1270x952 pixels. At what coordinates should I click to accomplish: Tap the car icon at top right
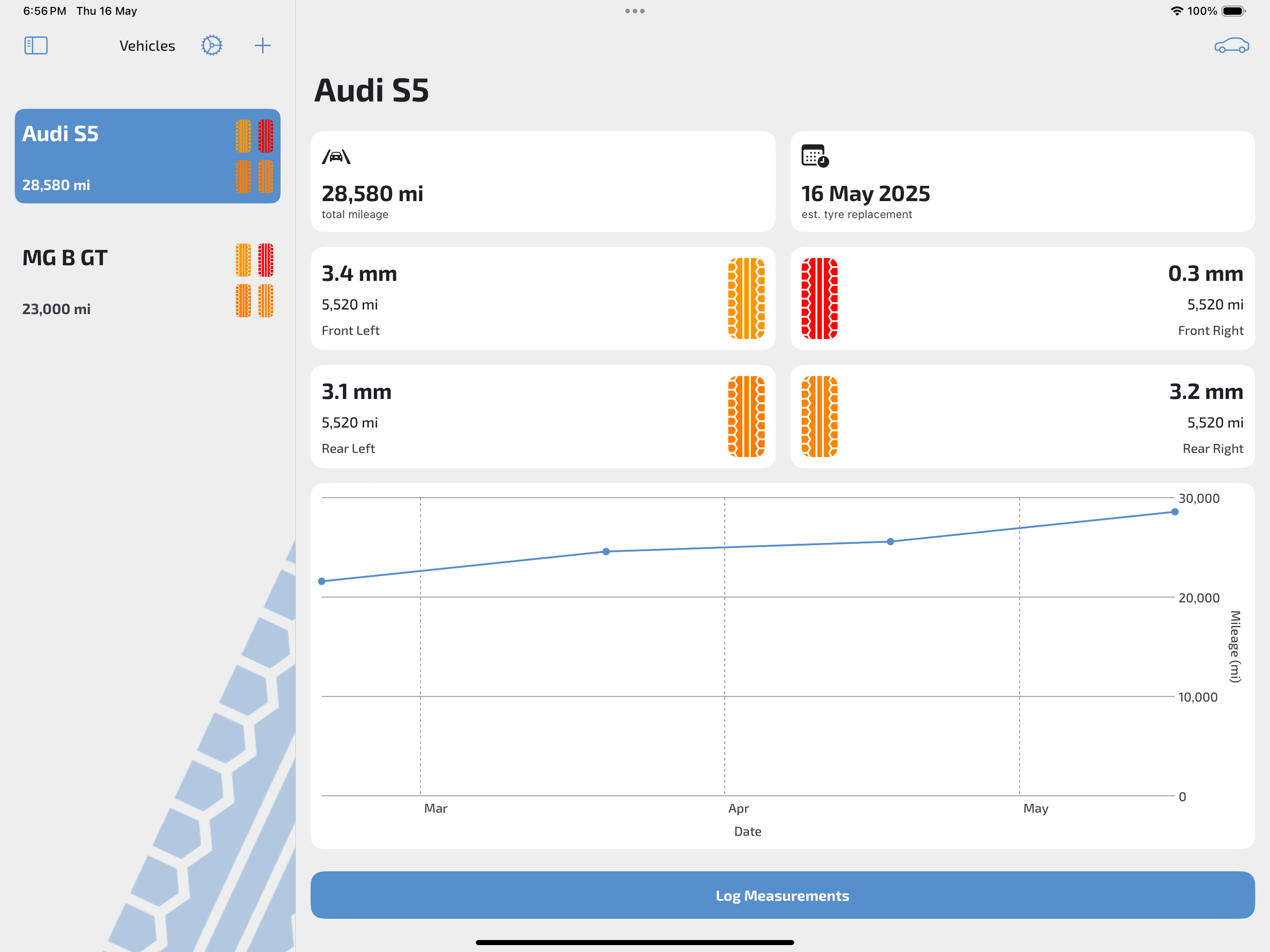[1232, 45]
